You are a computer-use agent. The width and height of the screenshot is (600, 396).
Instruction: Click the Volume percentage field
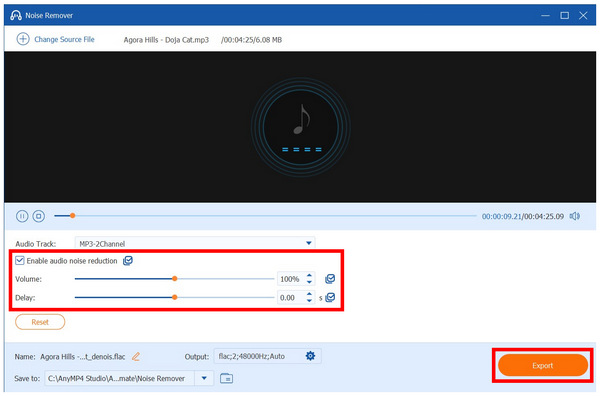(290, 279)
